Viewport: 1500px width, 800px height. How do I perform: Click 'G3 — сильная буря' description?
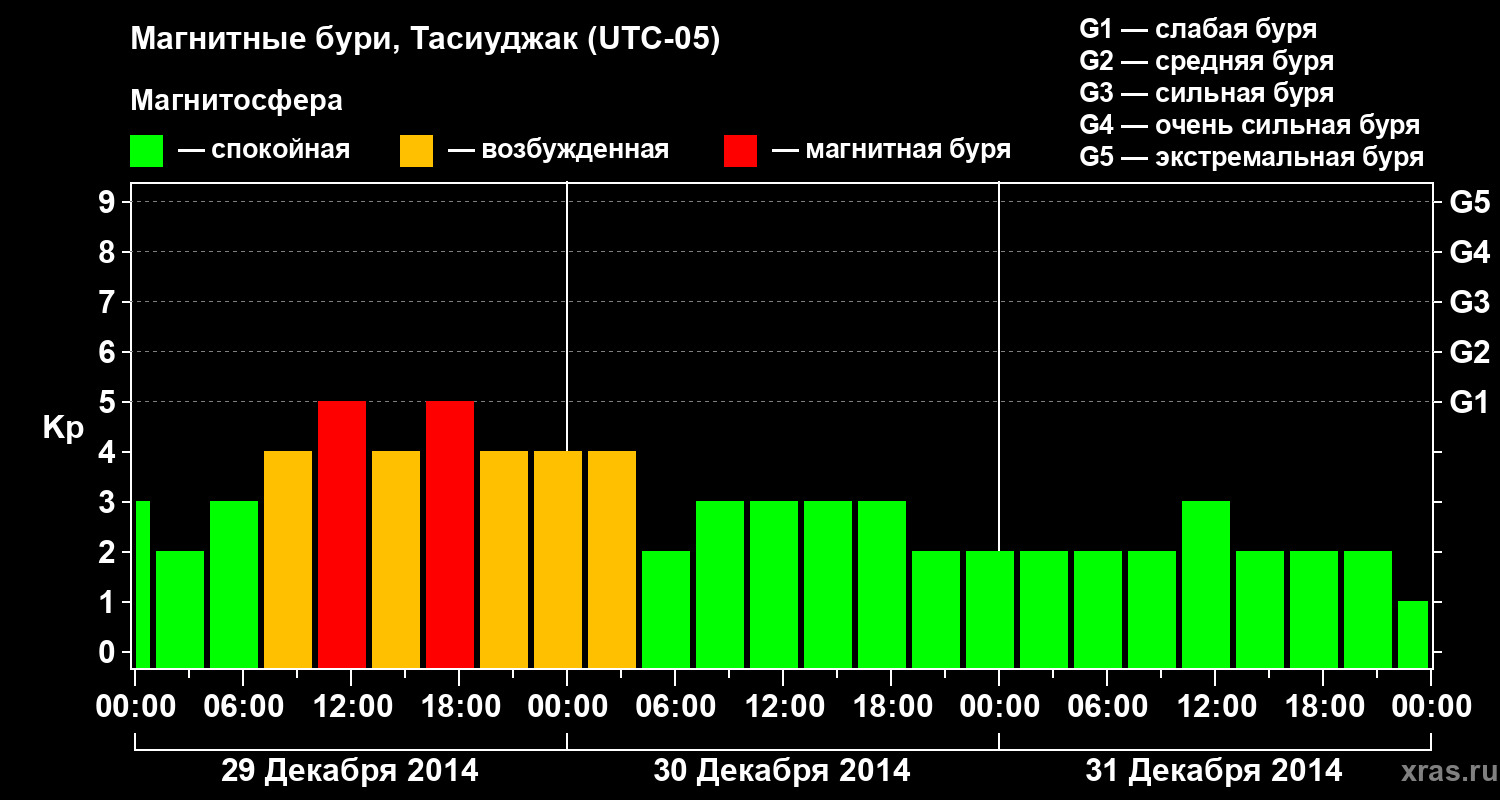1206,93
